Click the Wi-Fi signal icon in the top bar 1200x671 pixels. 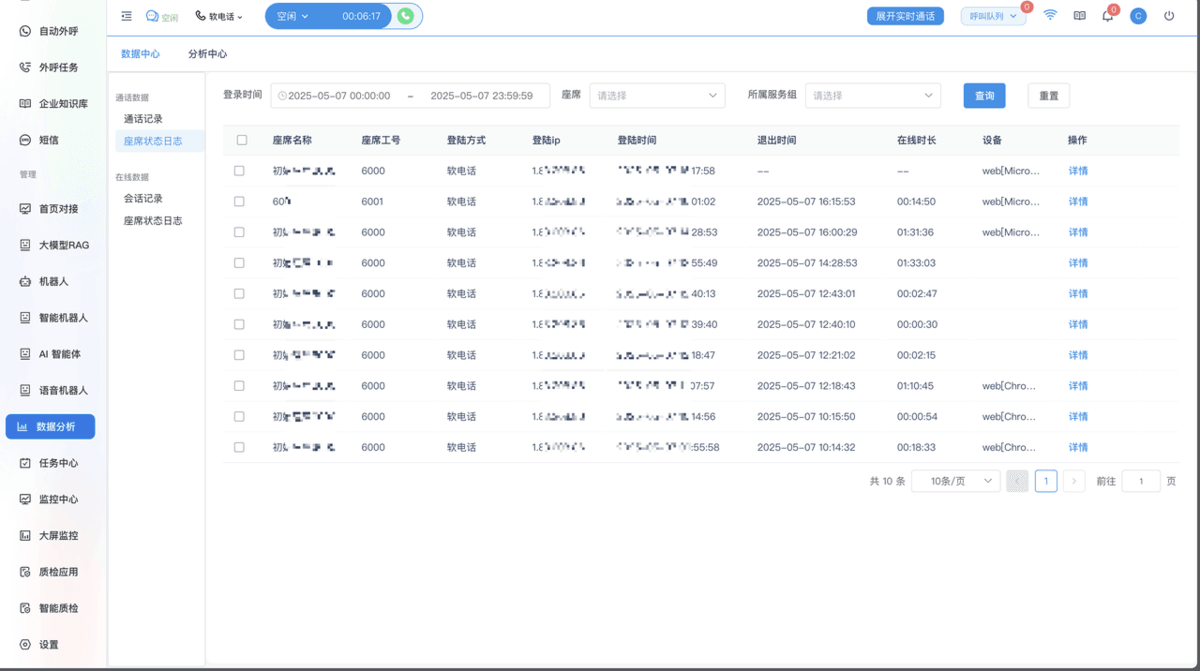[1050, 16]
